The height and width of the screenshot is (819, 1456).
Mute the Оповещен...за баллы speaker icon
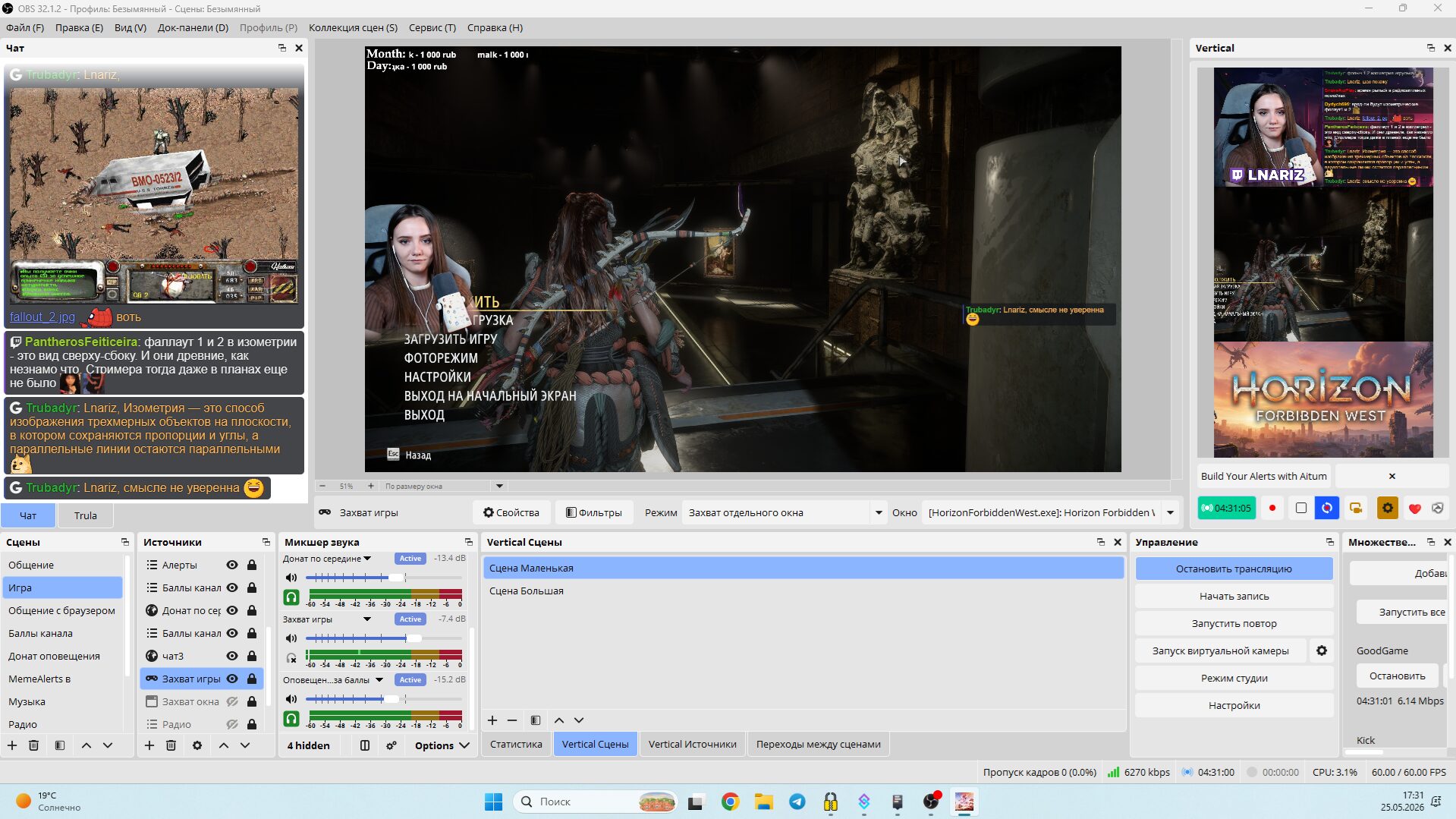point(291,699)
